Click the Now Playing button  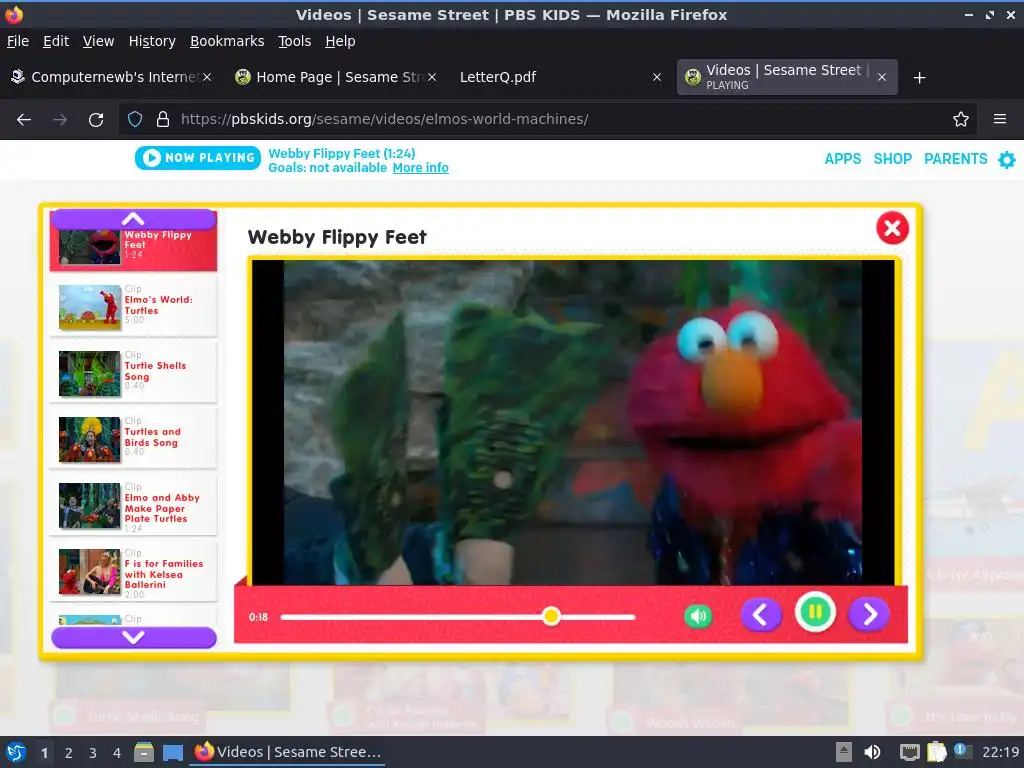click(x=198, y=157)
